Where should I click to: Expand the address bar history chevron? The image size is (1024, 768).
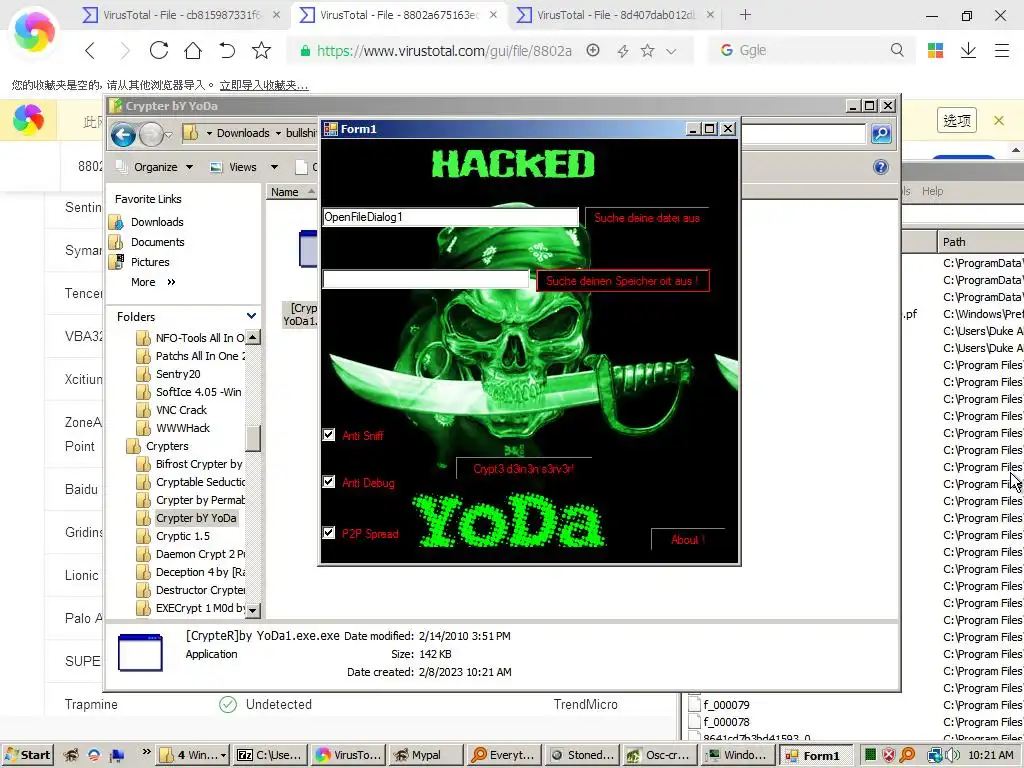[671, 51]
